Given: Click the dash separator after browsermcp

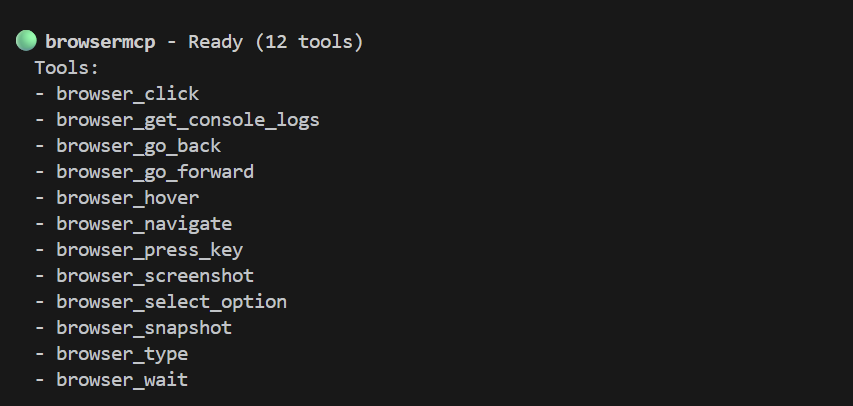Looking at the screenshot, I should click(x=171, y=42).
